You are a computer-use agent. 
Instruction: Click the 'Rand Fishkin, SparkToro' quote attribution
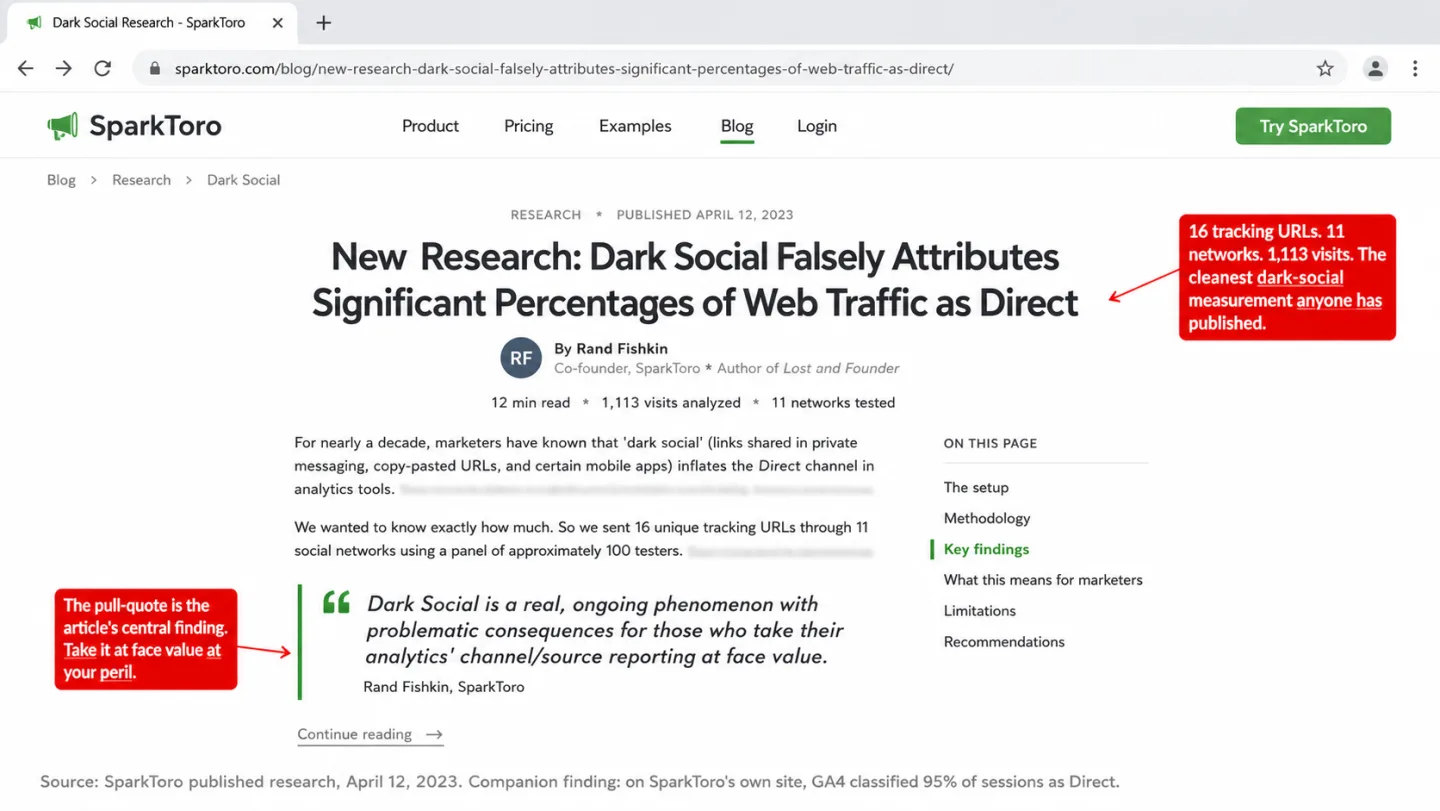pos(444,687)
